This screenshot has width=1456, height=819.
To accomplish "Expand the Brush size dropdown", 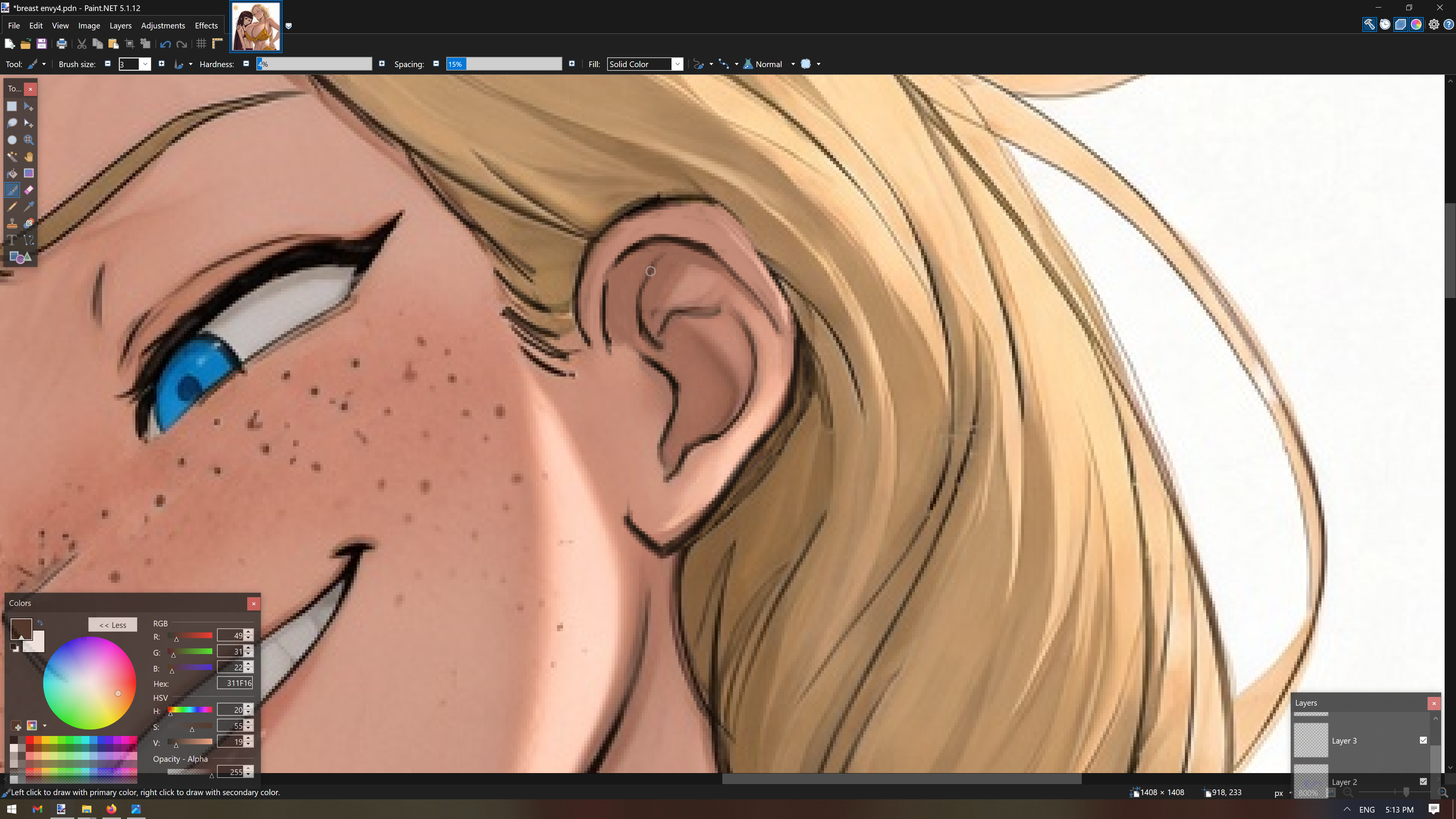I will (x=145, y=64).
